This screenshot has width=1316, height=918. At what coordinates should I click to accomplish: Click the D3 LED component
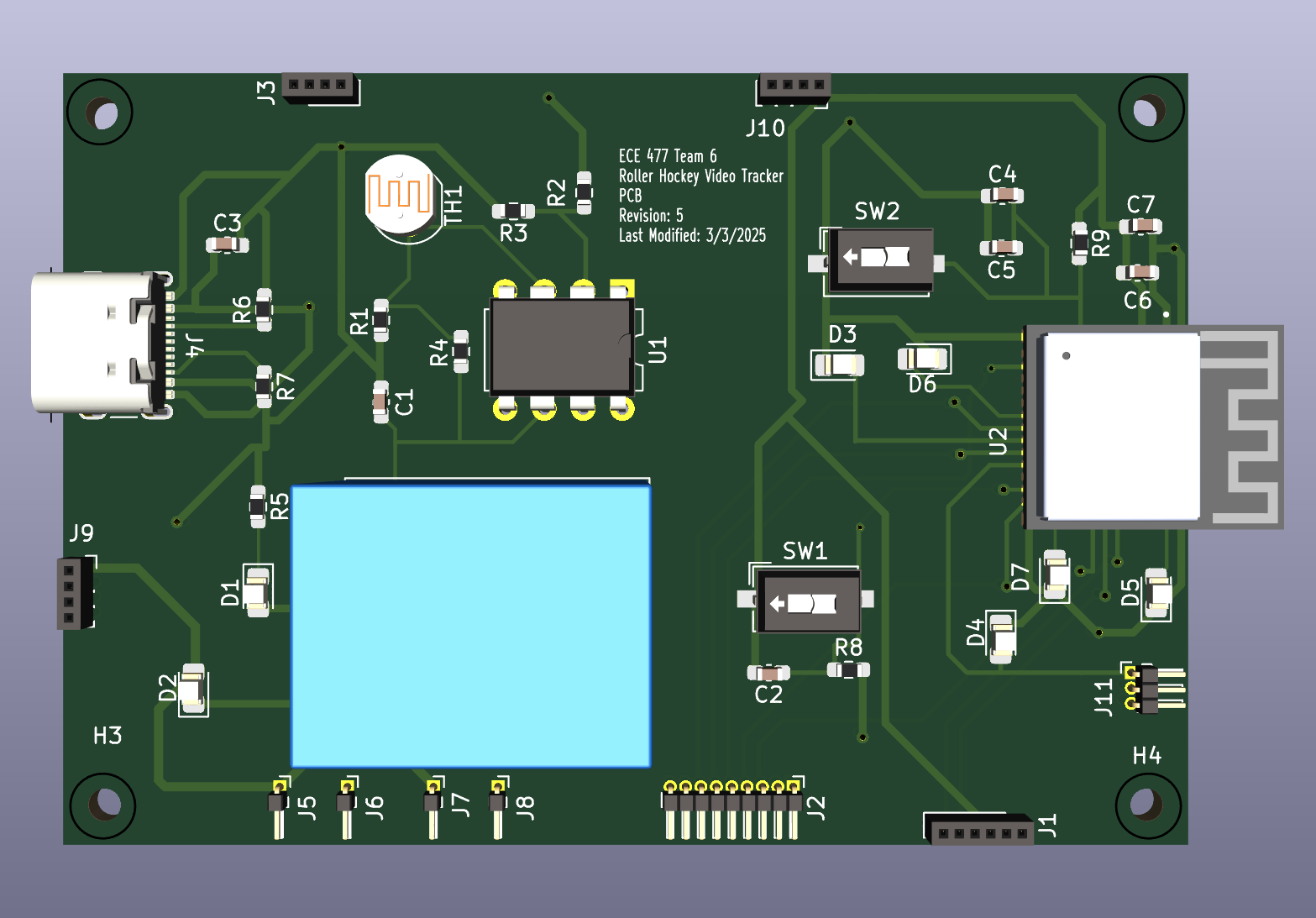coord(838,365)
